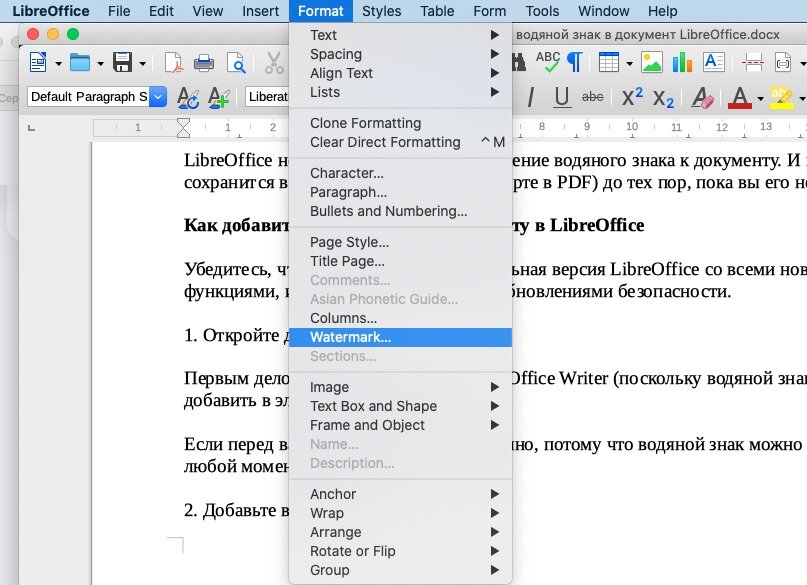Click the Insert Page Break icon
This screenshot has height=585, width=807.
coord(752,63)
